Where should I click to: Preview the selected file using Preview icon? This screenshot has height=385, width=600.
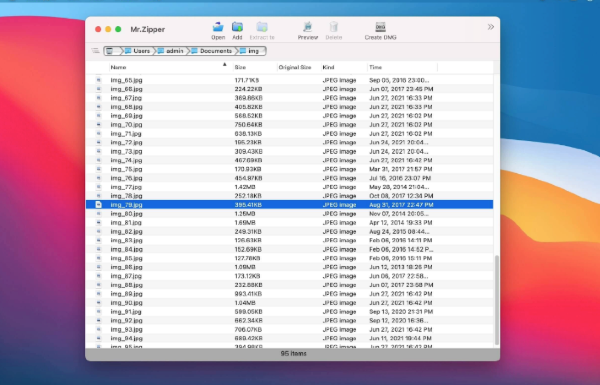click(308, 31)
